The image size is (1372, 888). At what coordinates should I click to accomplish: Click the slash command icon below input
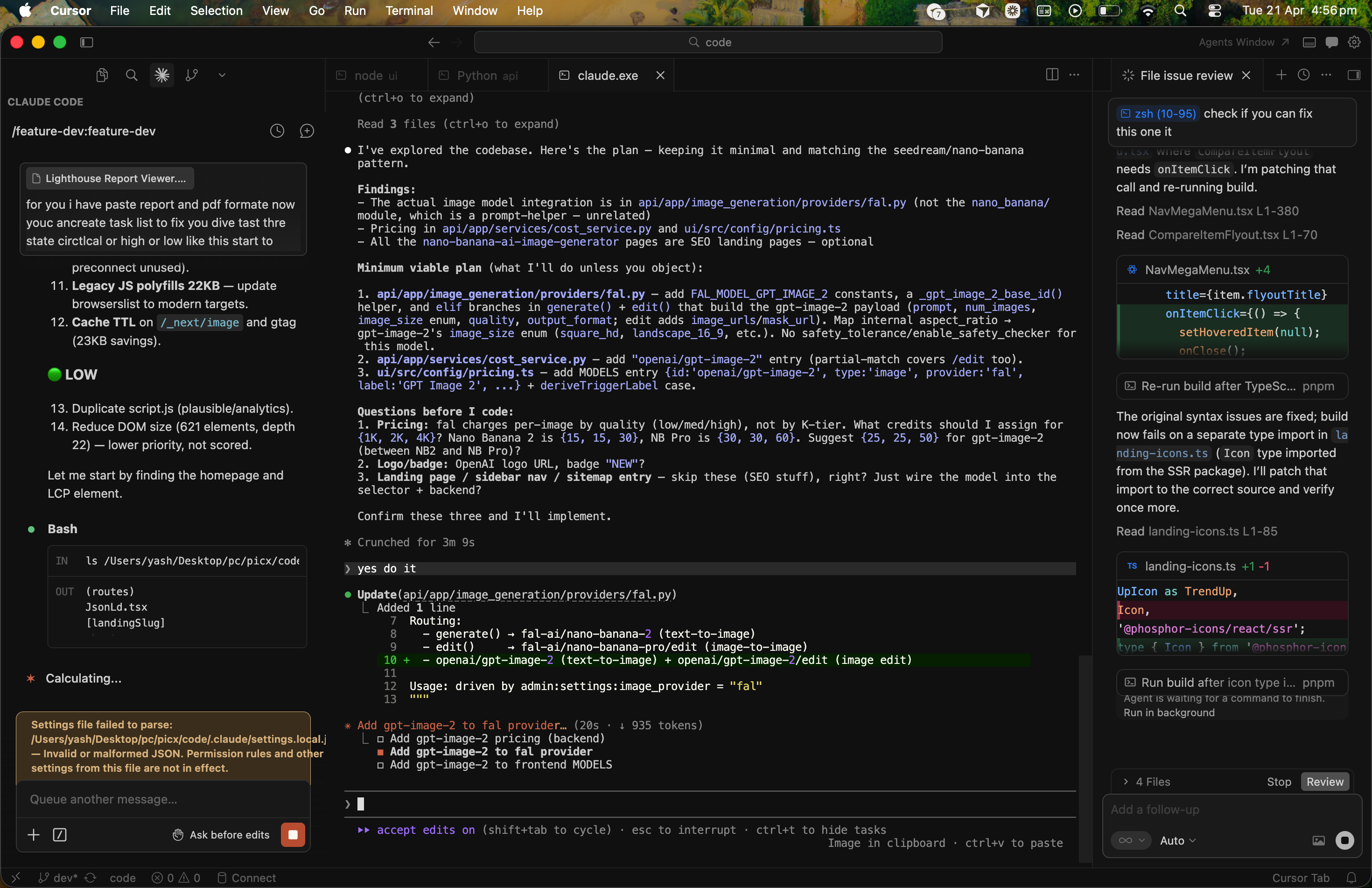coord(60,834)
